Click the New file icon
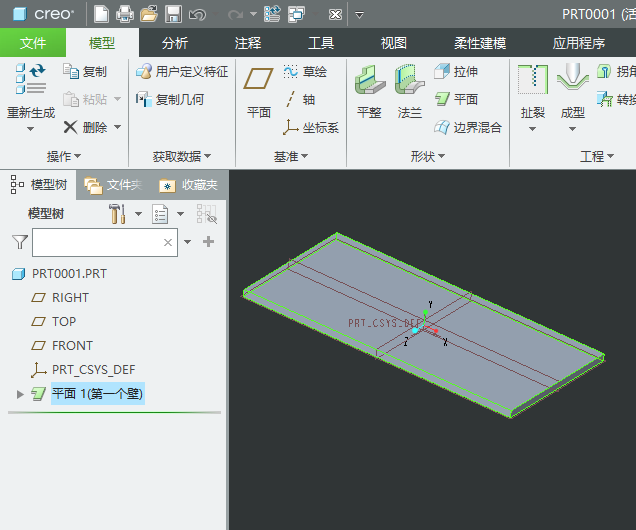The height and width of the screenshot is (530, 636). coord(101,15)
